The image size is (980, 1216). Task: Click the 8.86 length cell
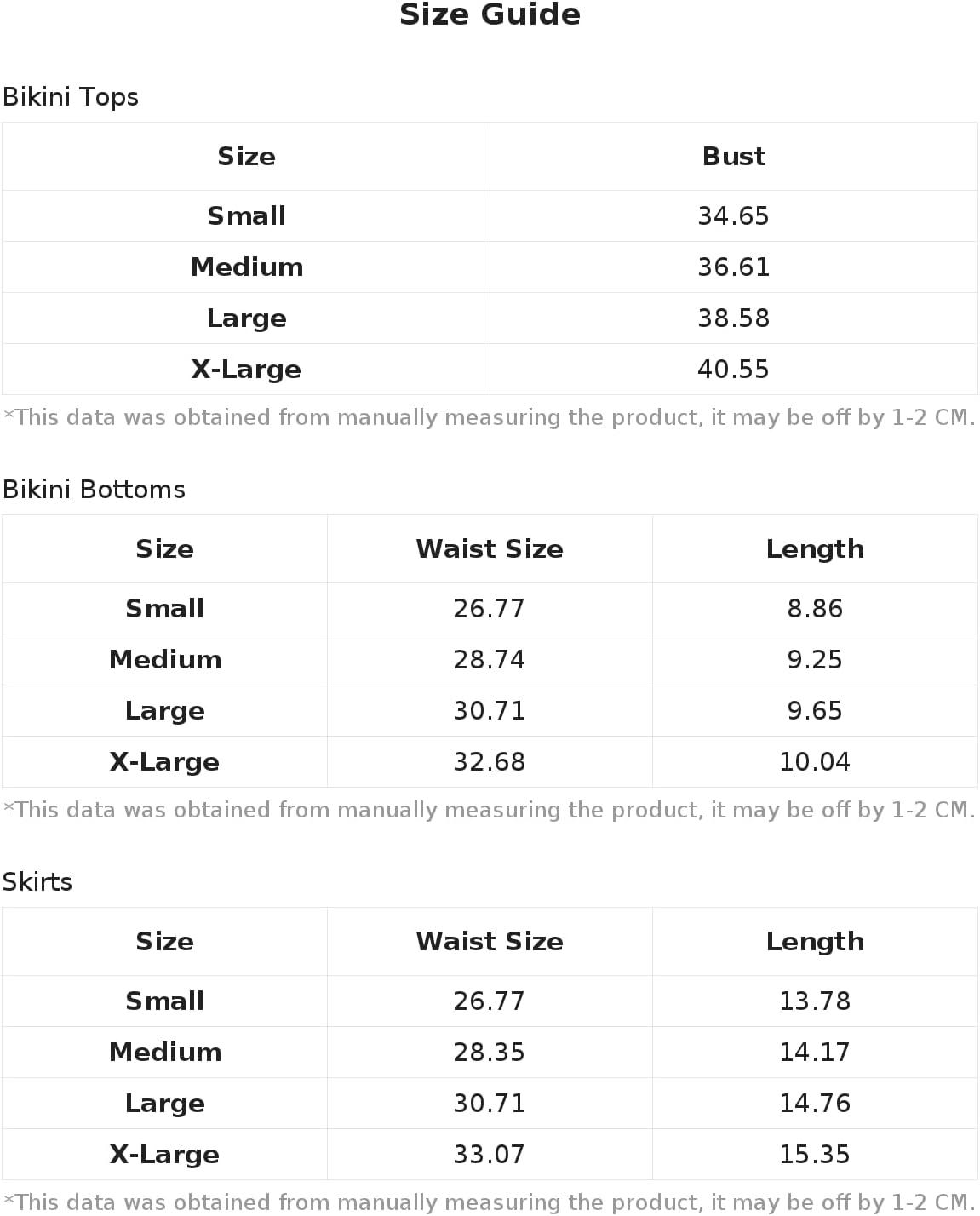(x=815, y=609)
